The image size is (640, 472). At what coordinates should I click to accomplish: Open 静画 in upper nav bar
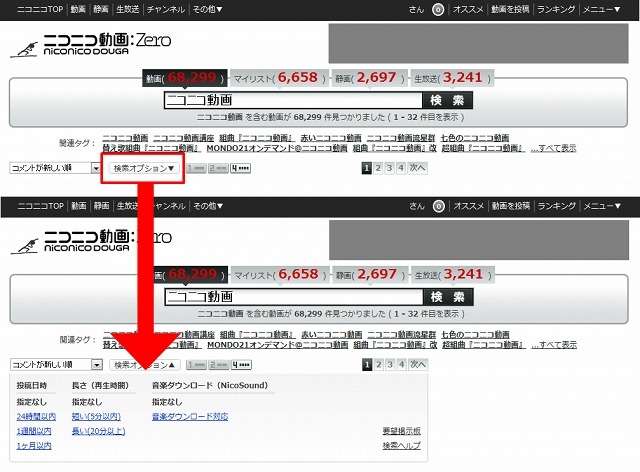[100, 9]
